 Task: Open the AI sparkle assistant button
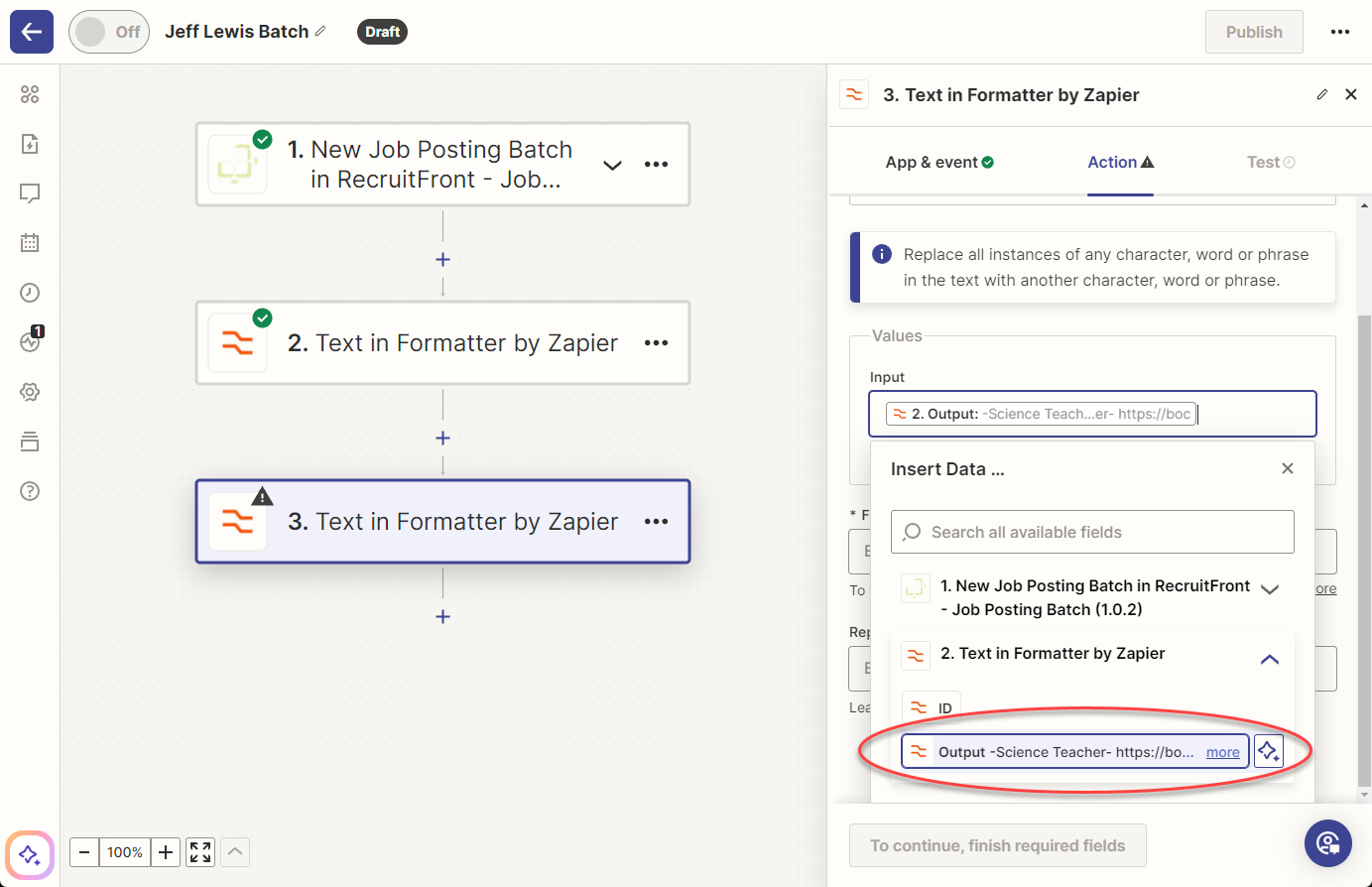click(x=30, y=854)
